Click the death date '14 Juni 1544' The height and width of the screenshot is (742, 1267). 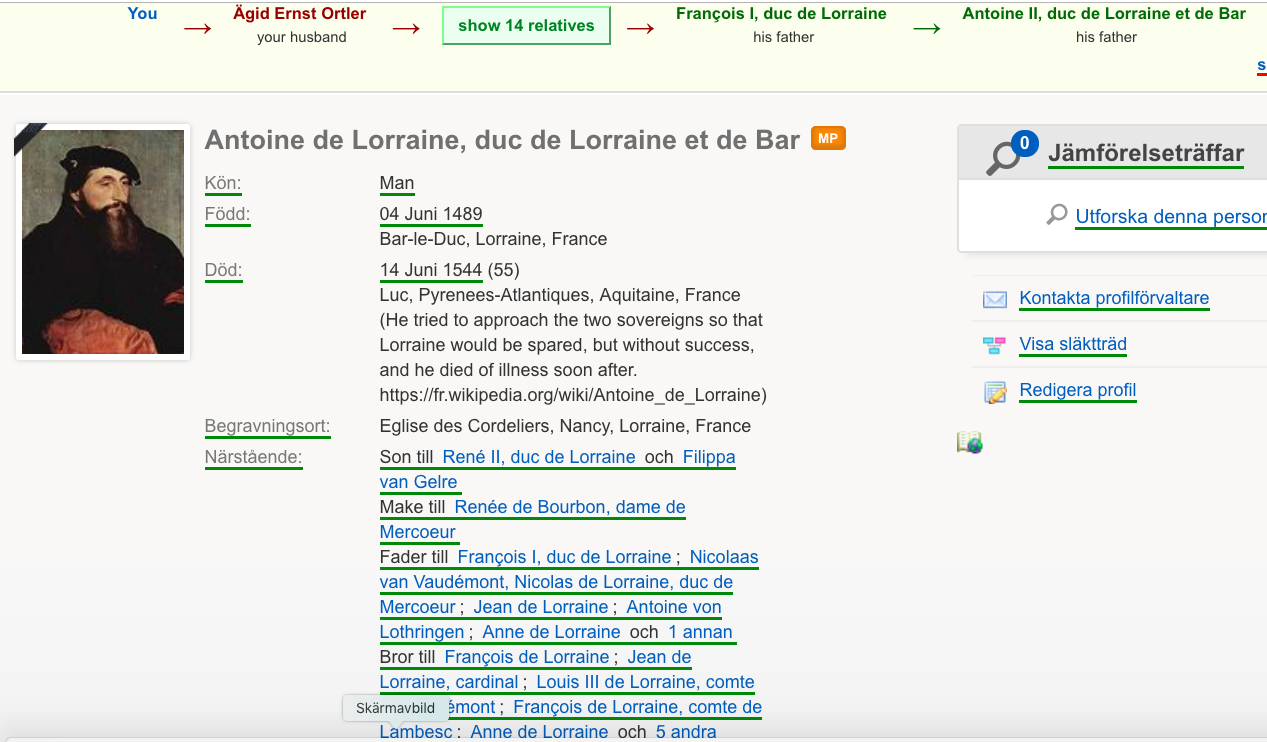(x=431, y=270)
